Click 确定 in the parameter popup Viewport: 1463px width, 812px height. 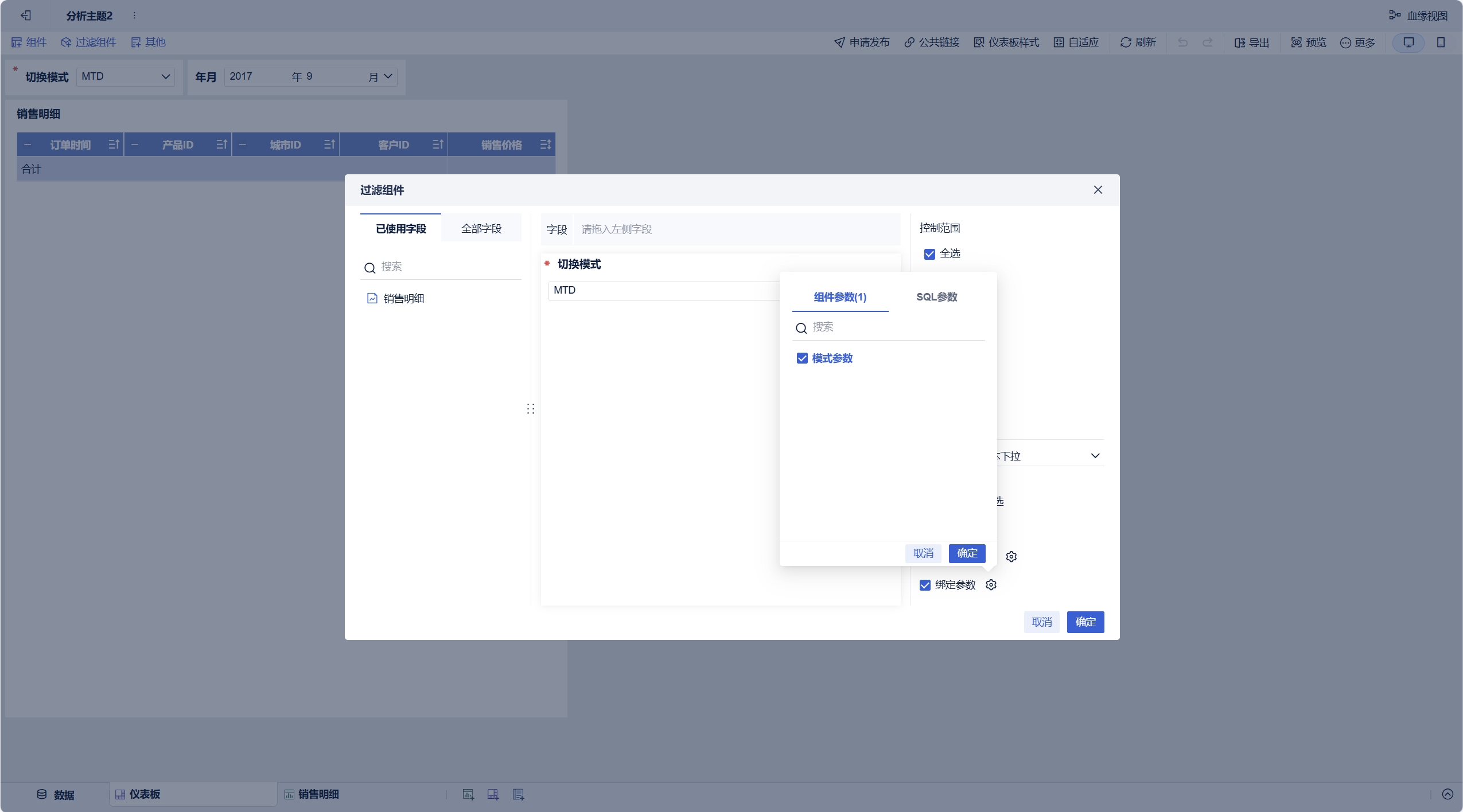[967, 553]
